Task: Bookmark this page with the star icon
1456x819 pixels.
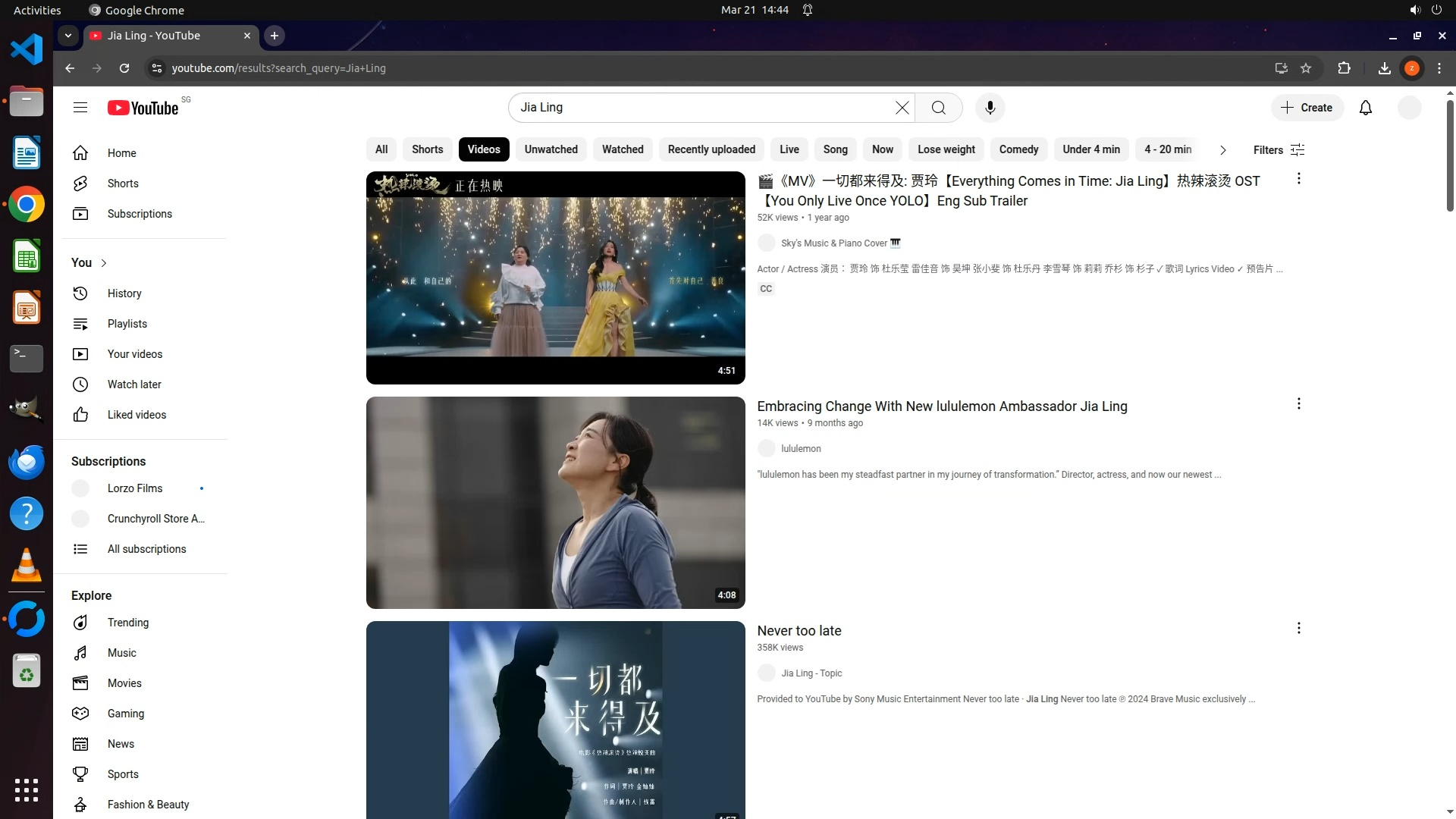Action: pyautogui.click(x=1306, y=68)
